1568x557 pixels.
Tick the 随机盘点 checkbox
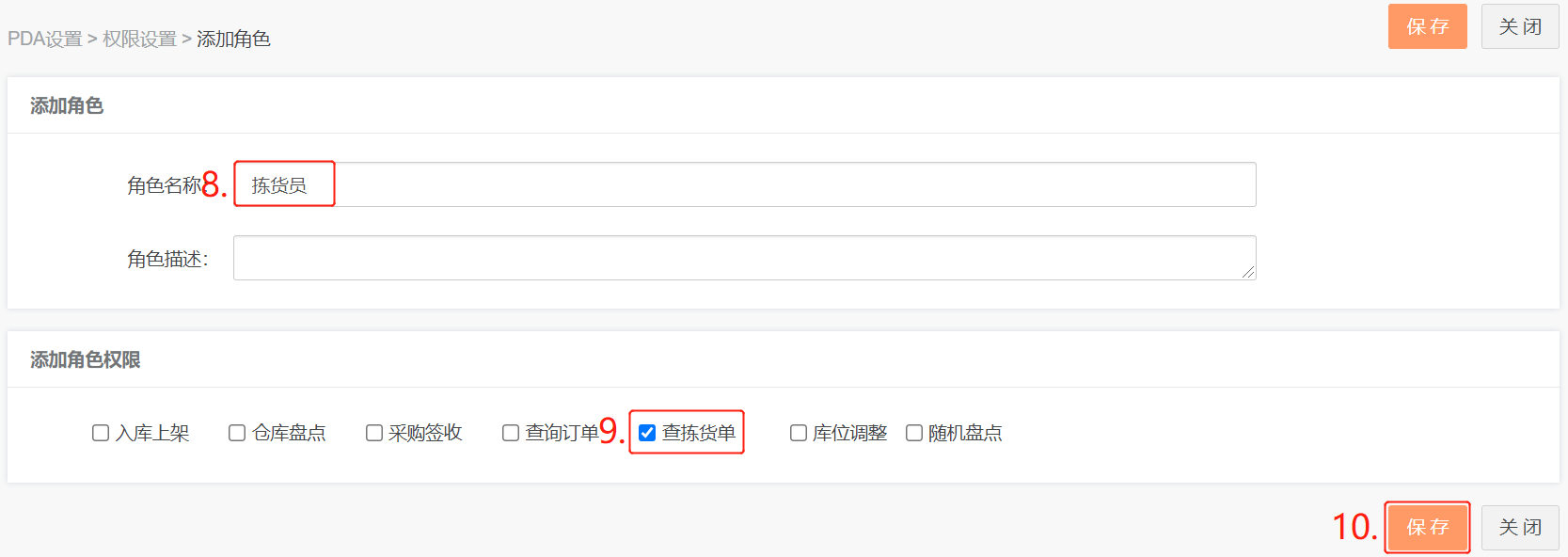point(914,433)
